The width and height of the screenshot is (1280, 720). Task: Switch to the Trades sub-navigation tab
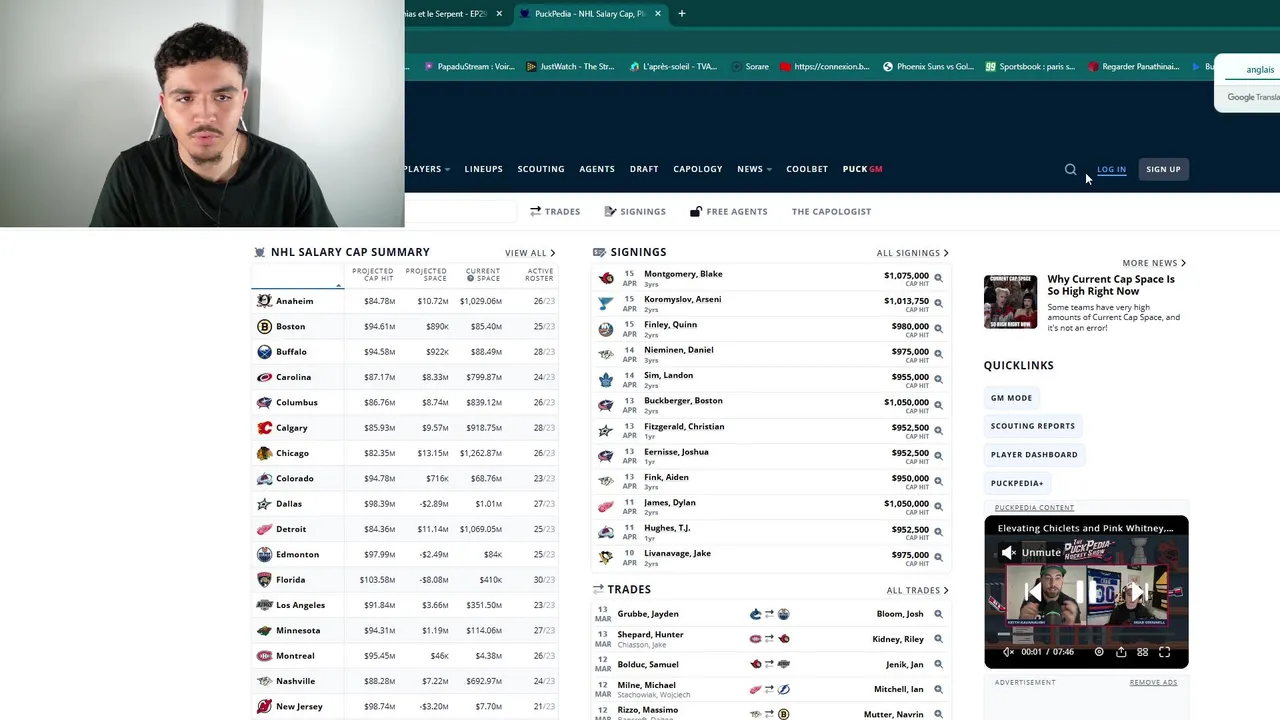(x=555, y=211)
